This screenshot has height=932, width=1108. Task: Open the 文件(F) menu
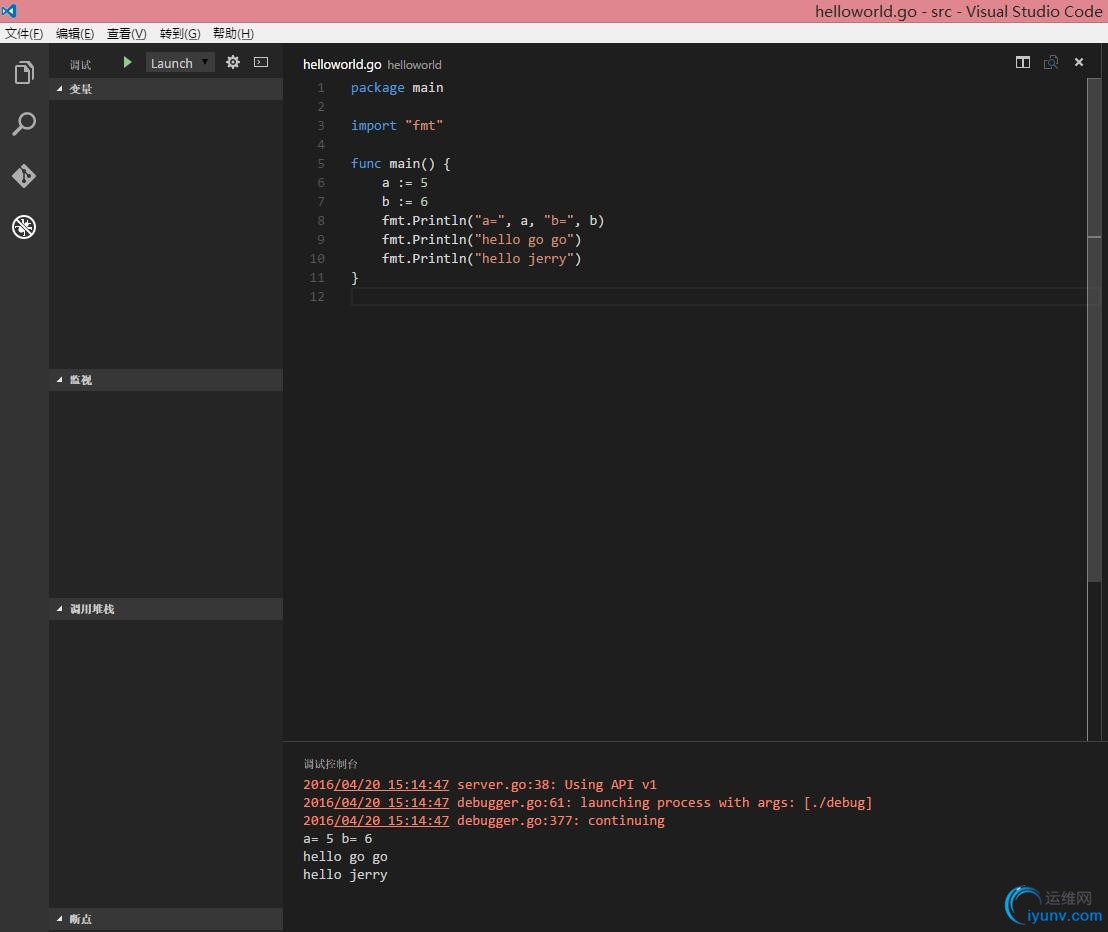(x=24, y=33)
